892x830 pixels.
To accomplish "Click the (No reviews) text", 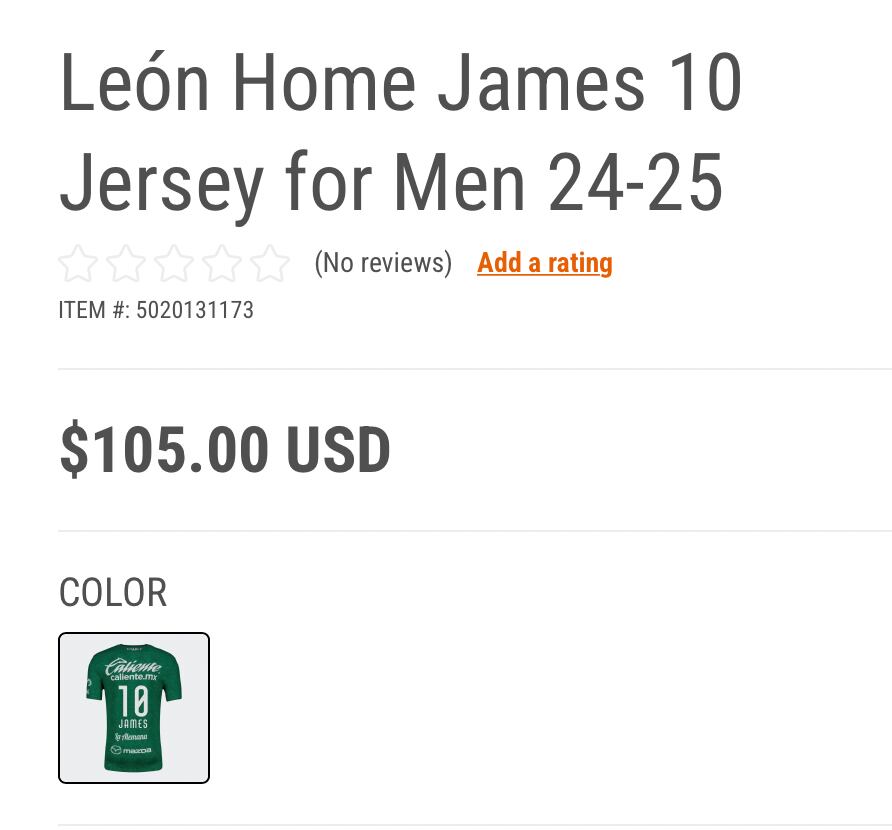I will point(383,263).
